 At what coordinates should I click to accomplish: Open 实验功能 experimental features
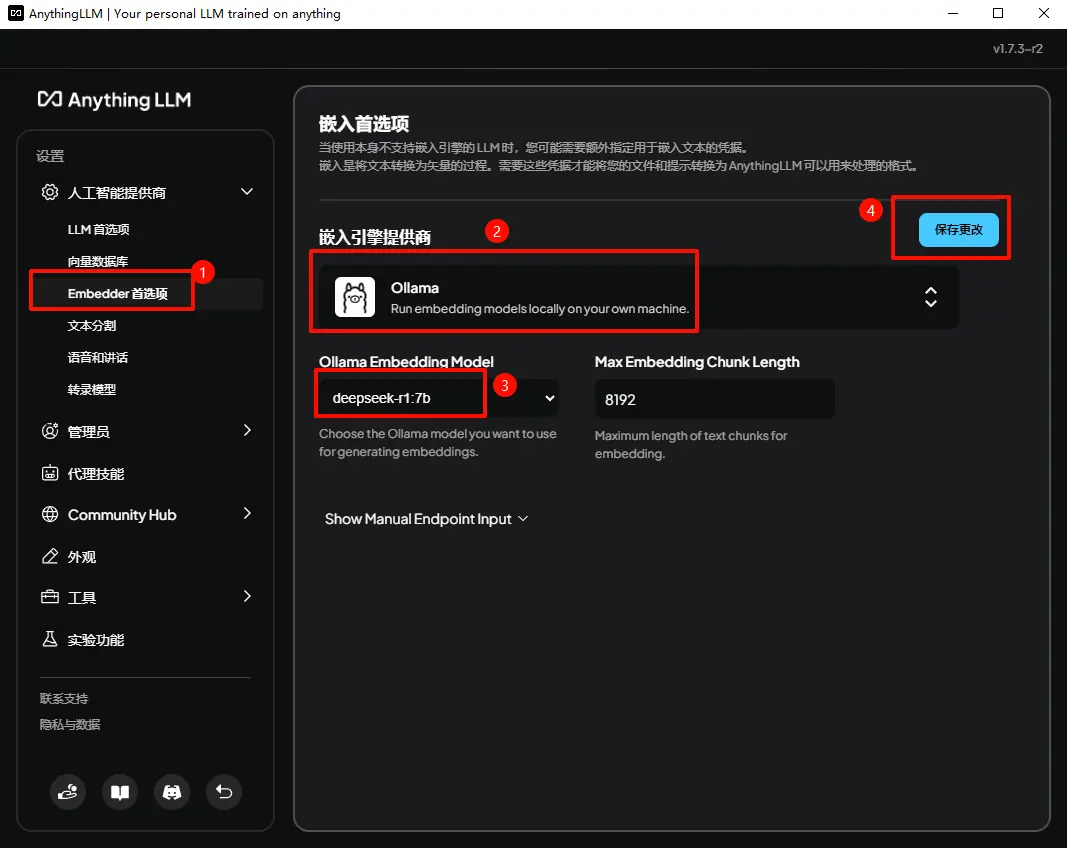[96, 640]
